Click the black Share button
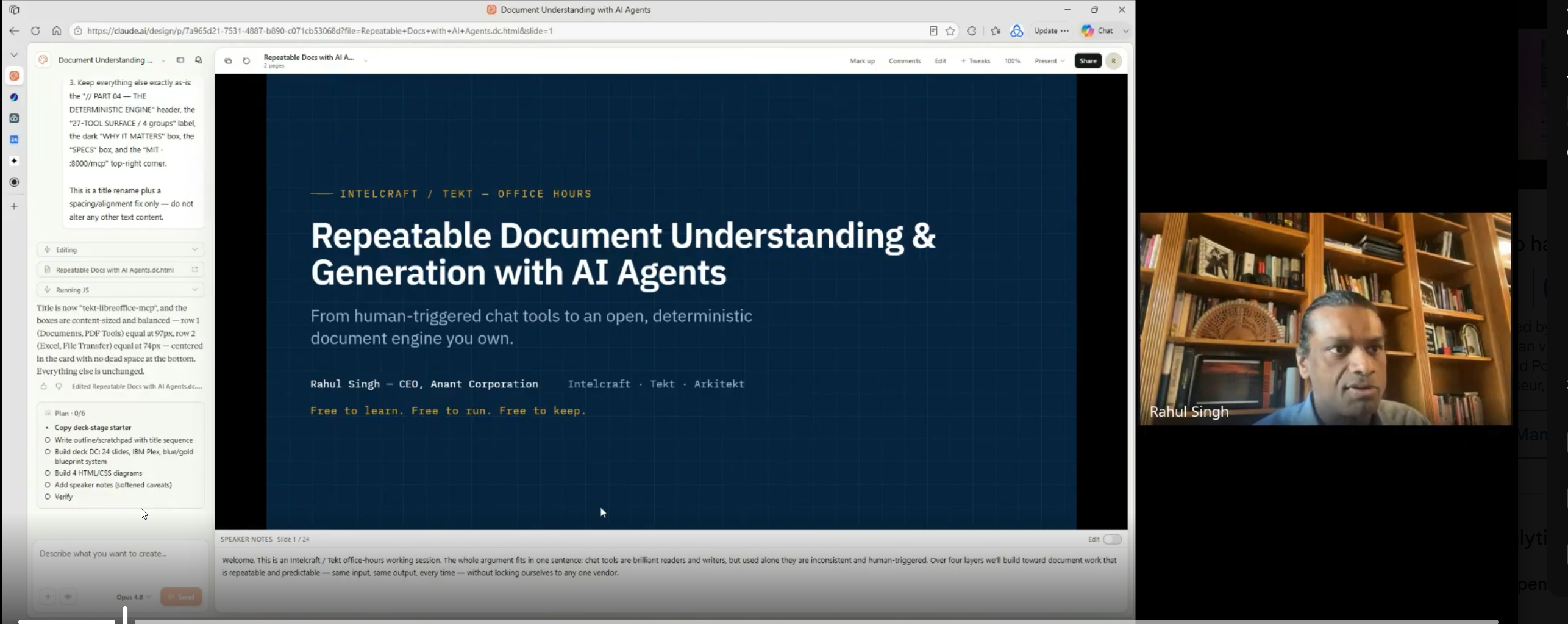Screen dimensions: 1568x624 1088,61
